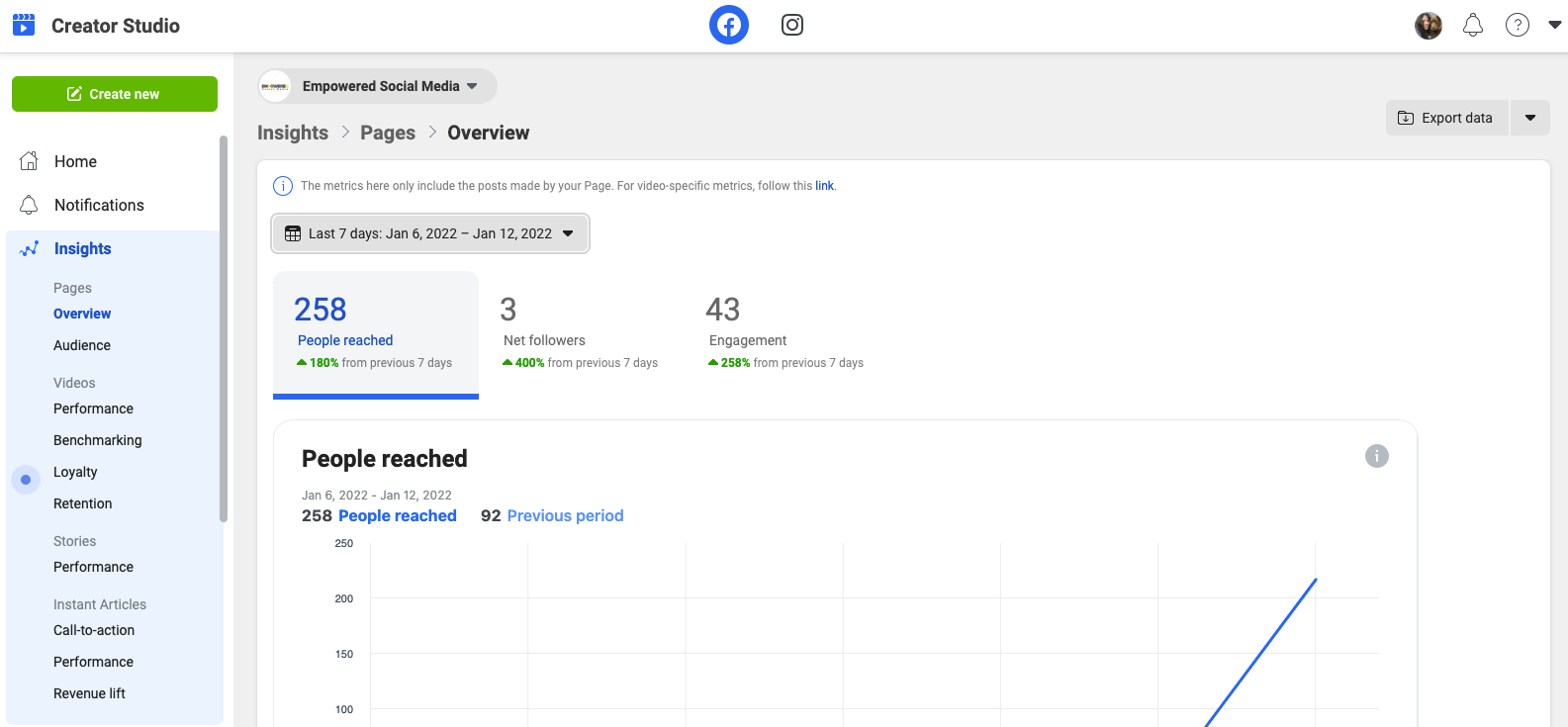The width and height of the screenshot is (1568, 727).
Task: Open Revenue lift in sidebar
Action: click(x=89, y=693)
